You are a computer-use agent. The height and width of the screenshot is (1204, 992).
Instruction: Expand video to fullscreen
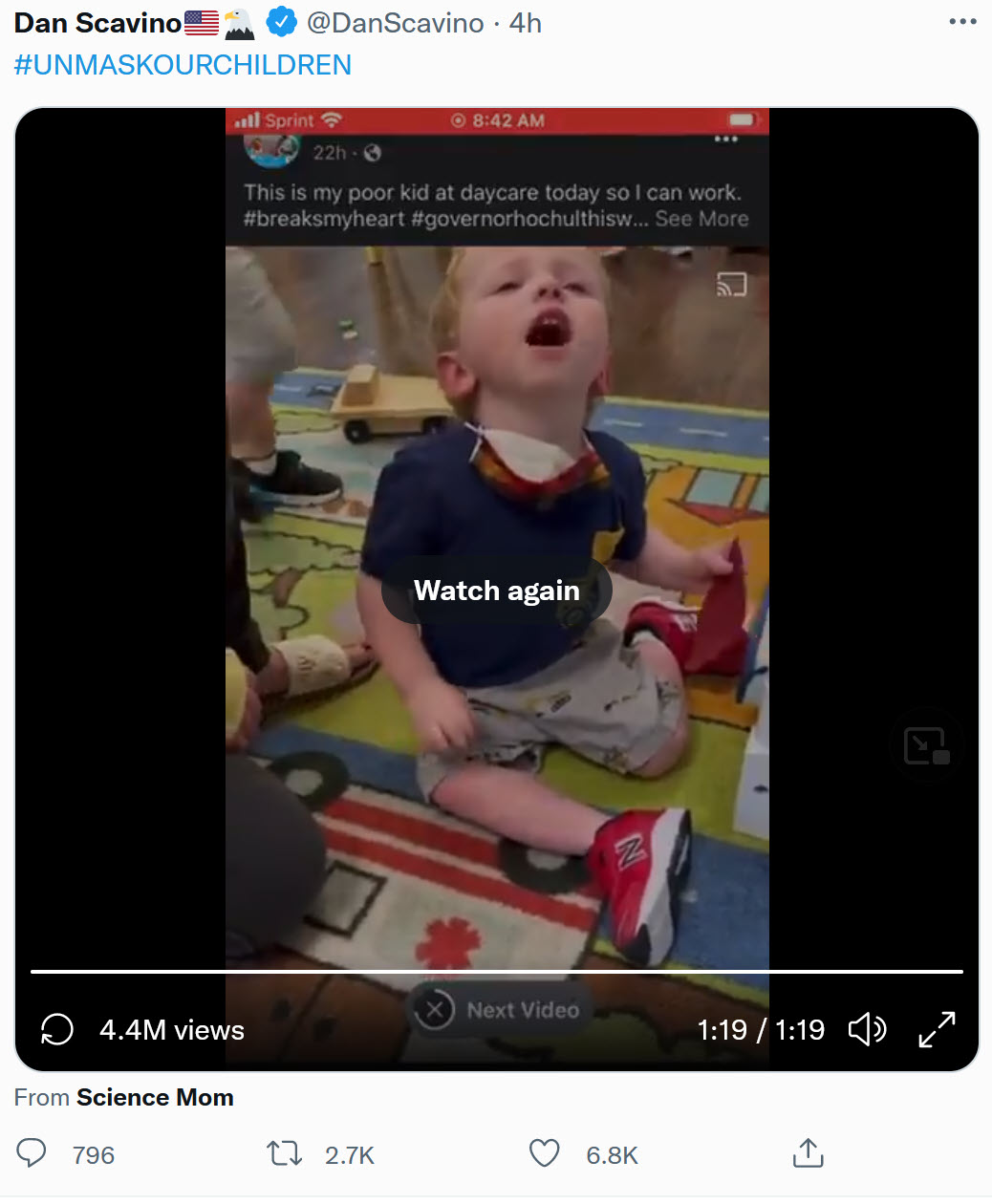pyautogui.click(x=937, y=1029)
